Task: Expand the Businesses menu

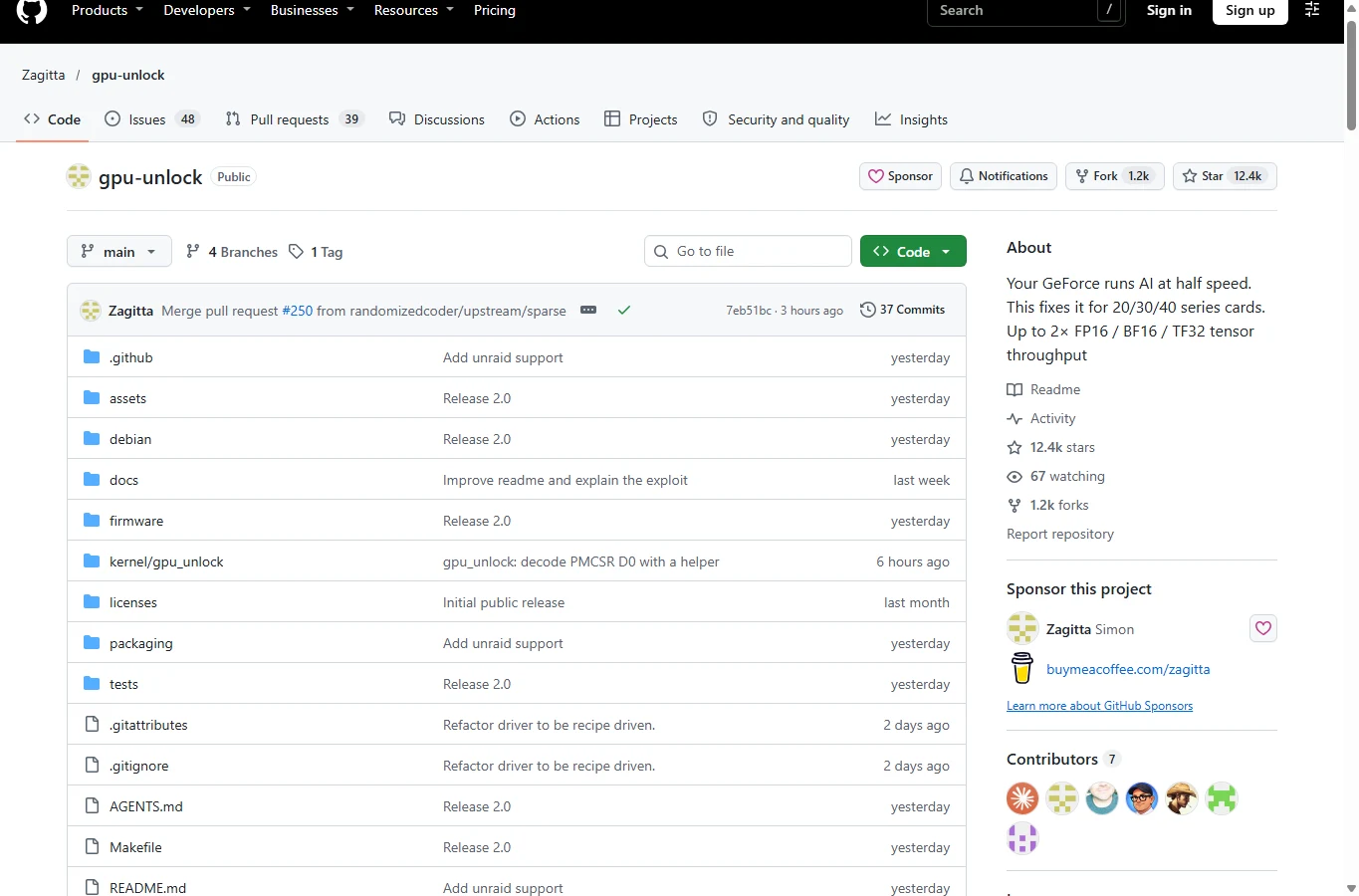Action: coord(313,10)
